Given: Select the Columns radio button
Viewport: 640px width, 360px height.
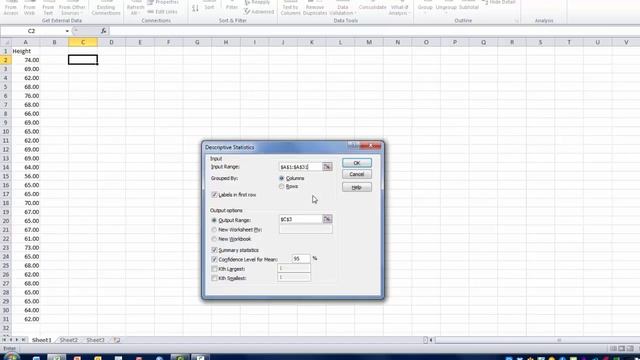Looking at the screenshot, I should coord(282,178).
